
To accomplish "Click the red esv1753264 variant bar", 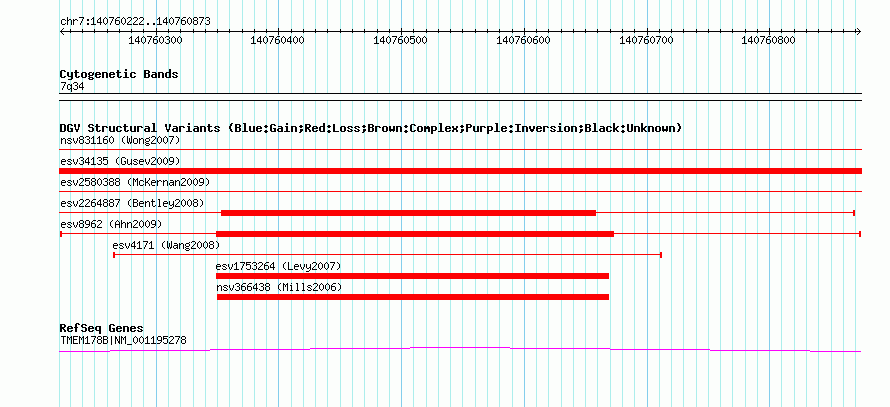I will point(412,276).
